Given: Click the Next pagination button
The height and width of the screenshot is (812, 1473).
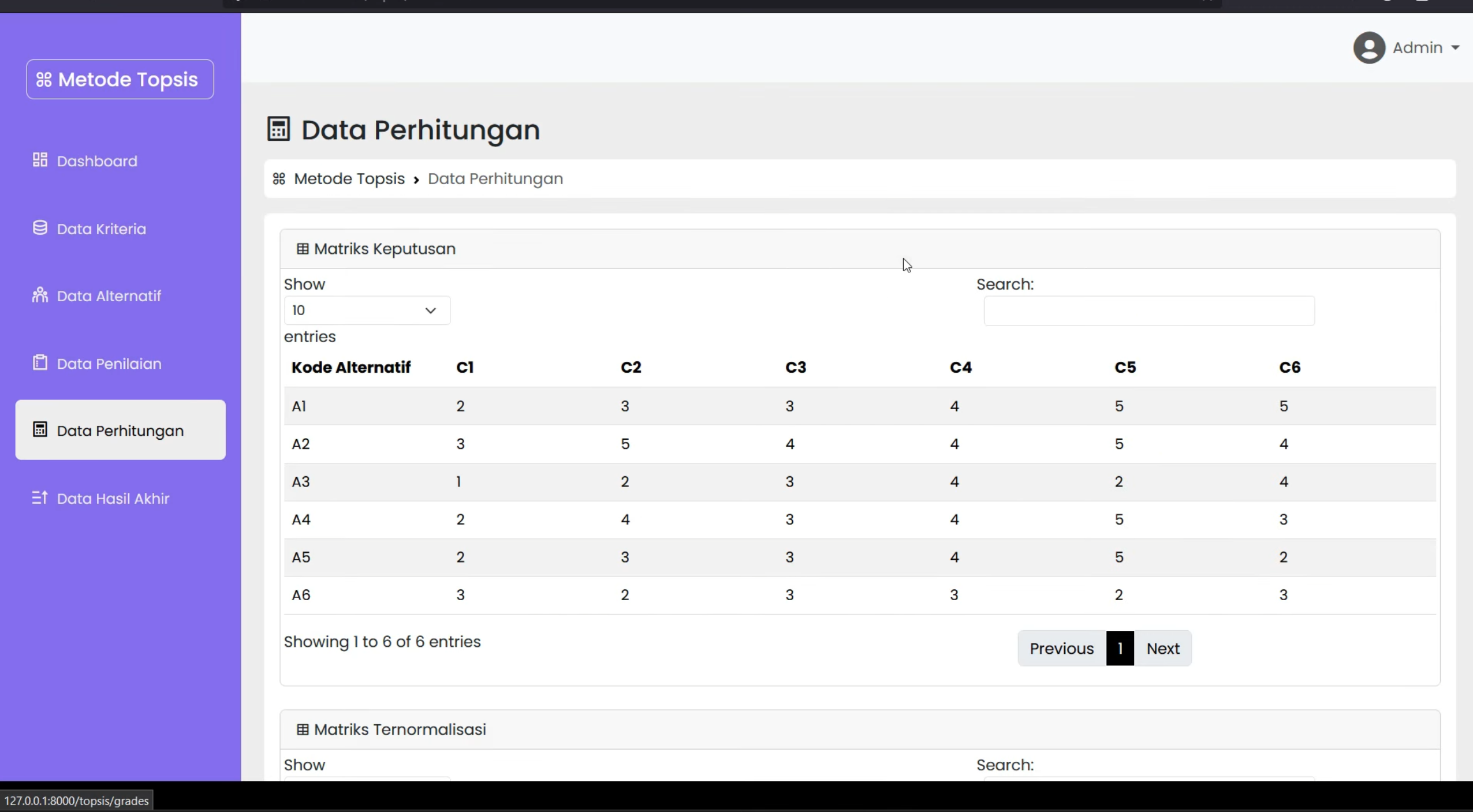Looking at the screenshot, I should tap(1162, 649).
